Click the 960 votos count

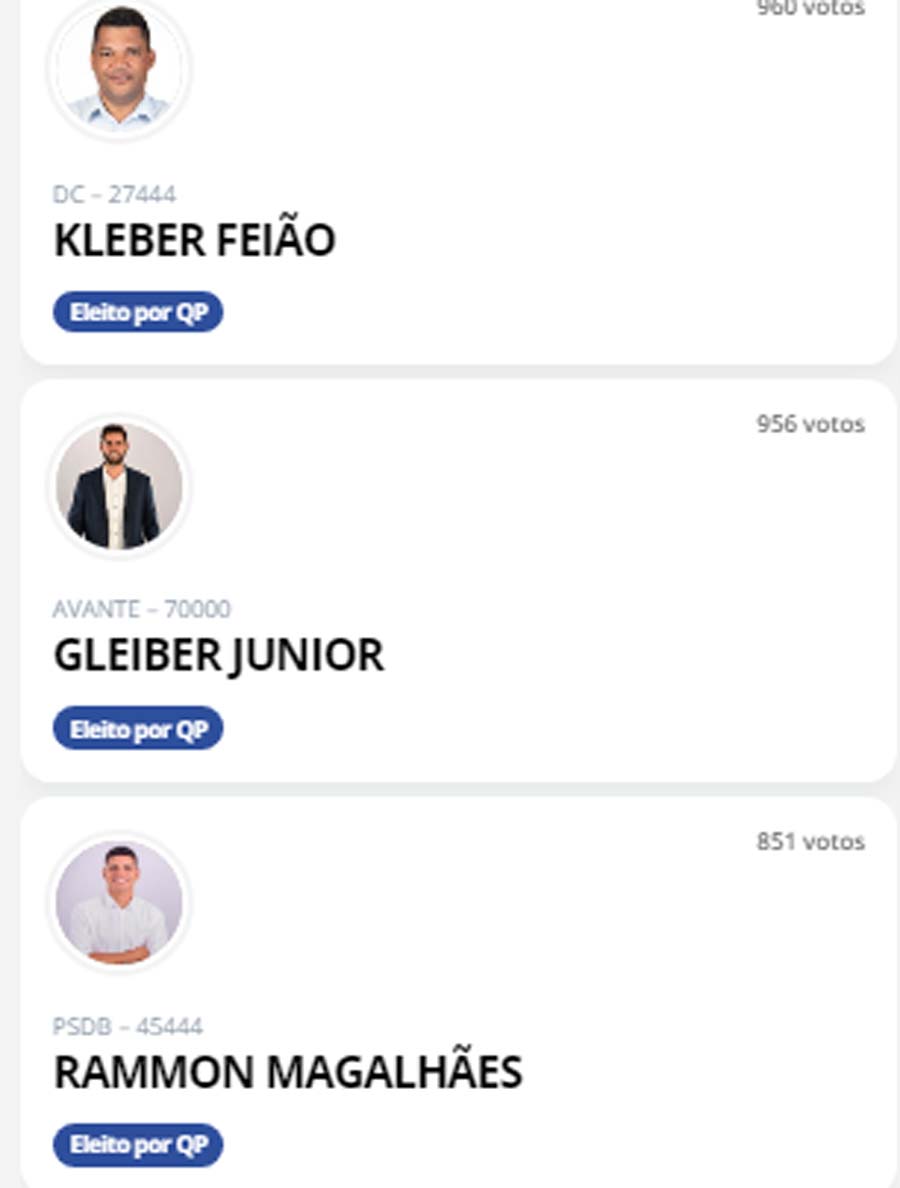coord(810,8)
